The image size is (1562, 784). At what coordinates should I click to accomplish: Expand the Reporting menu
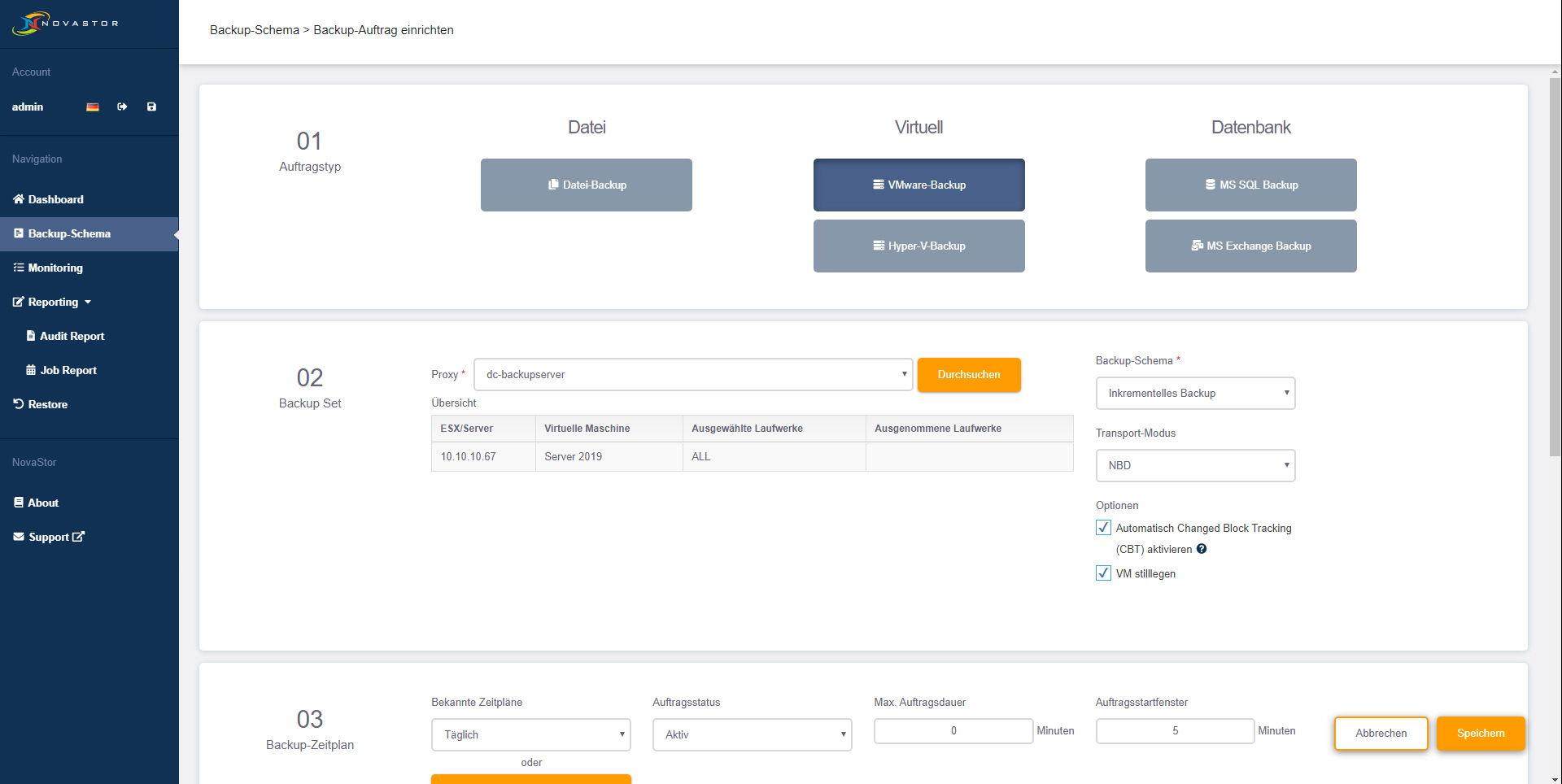click(x=54, y=302)
